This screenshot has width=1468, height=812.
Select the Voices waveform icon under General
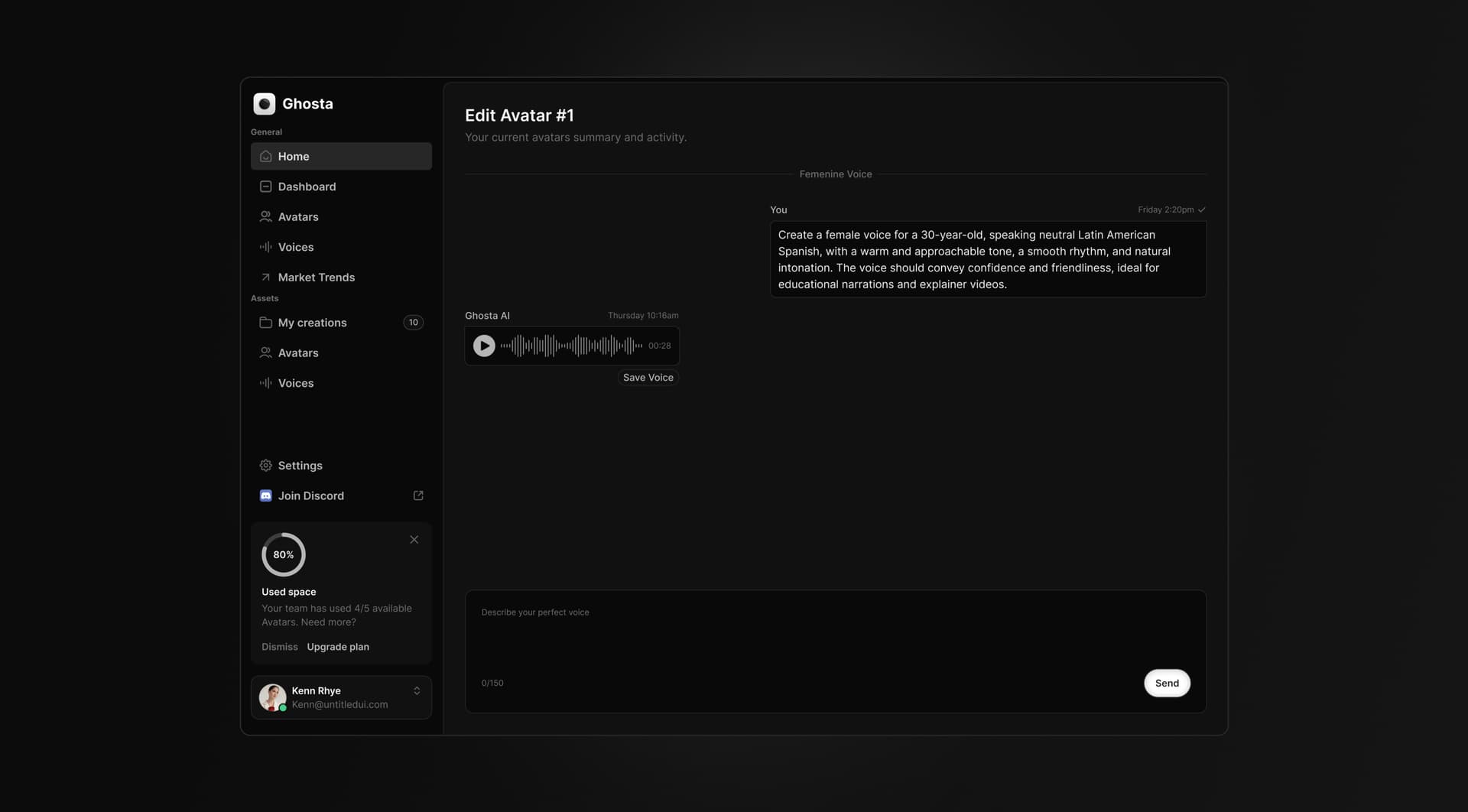click(x=265, y=247)
